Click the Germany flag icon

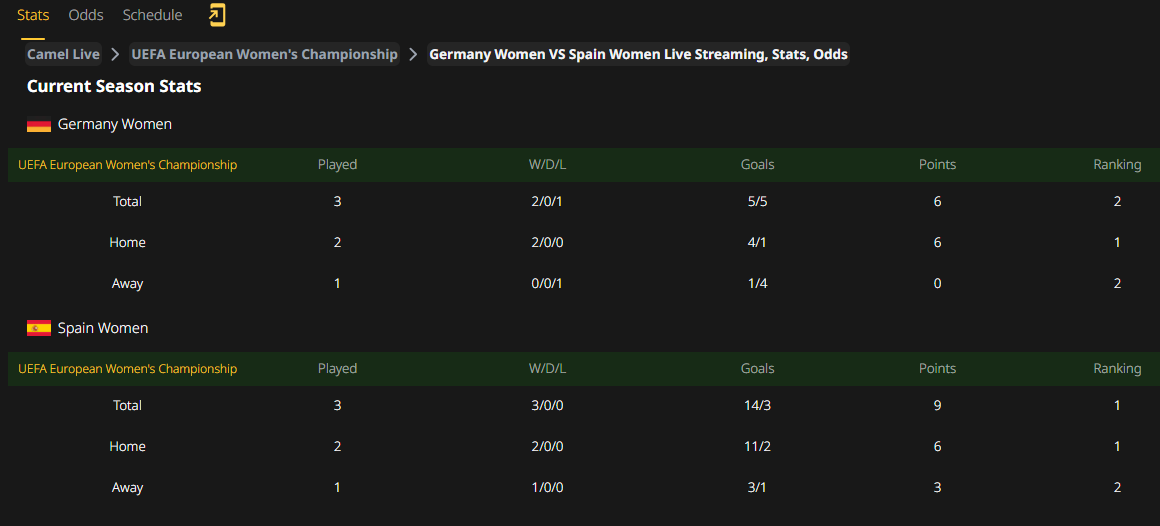click(x=38, y=125)
